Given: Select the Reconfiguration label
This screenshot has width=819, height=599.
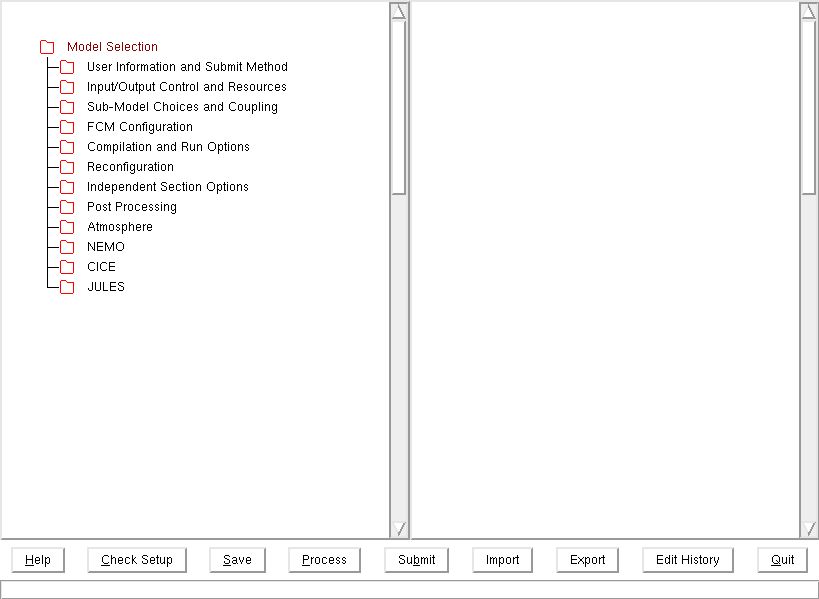Looking at the screenshot, I should tap(130, 167).
